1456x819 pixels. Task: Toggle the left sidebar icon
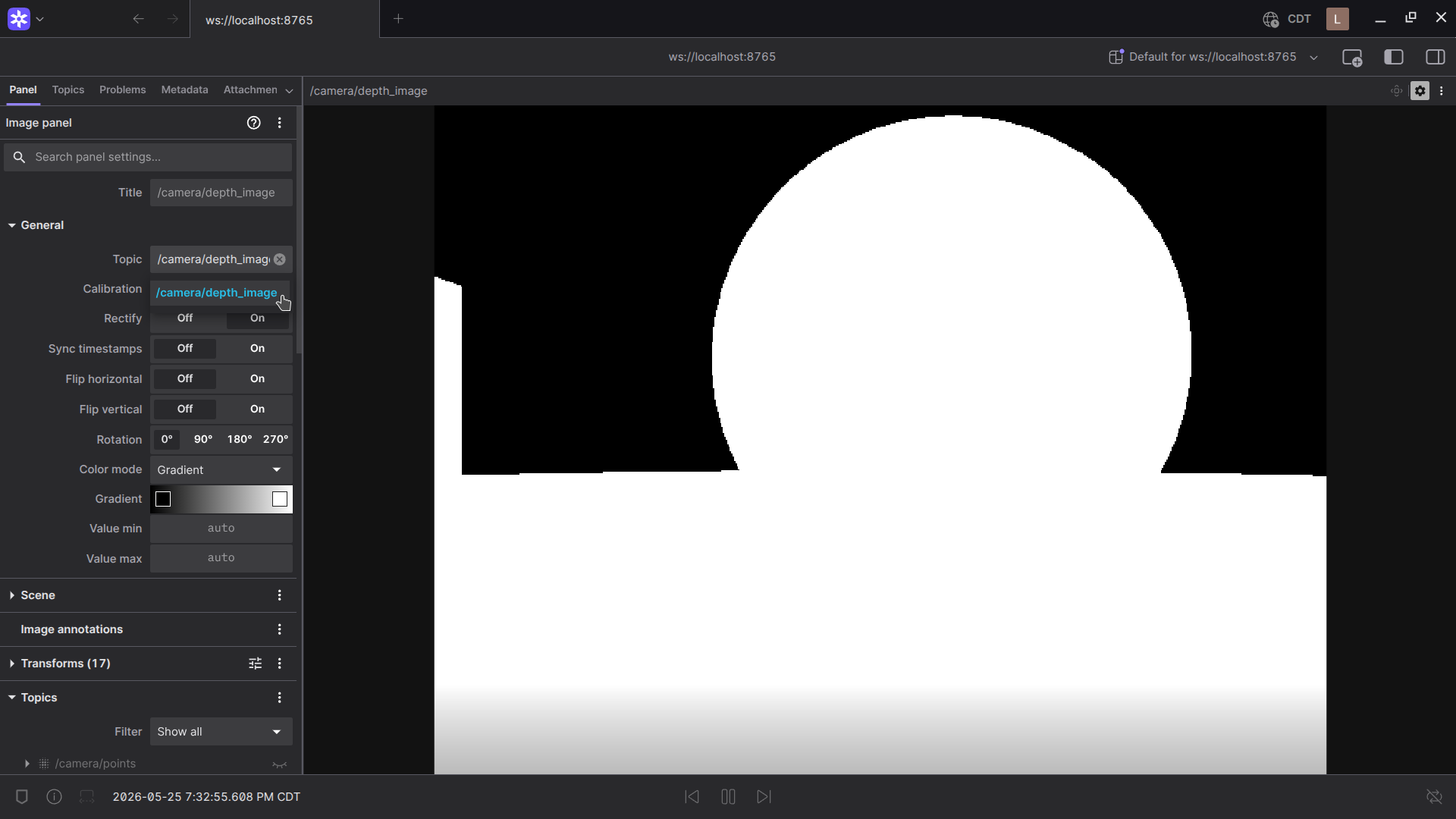tap(1394, 57)
